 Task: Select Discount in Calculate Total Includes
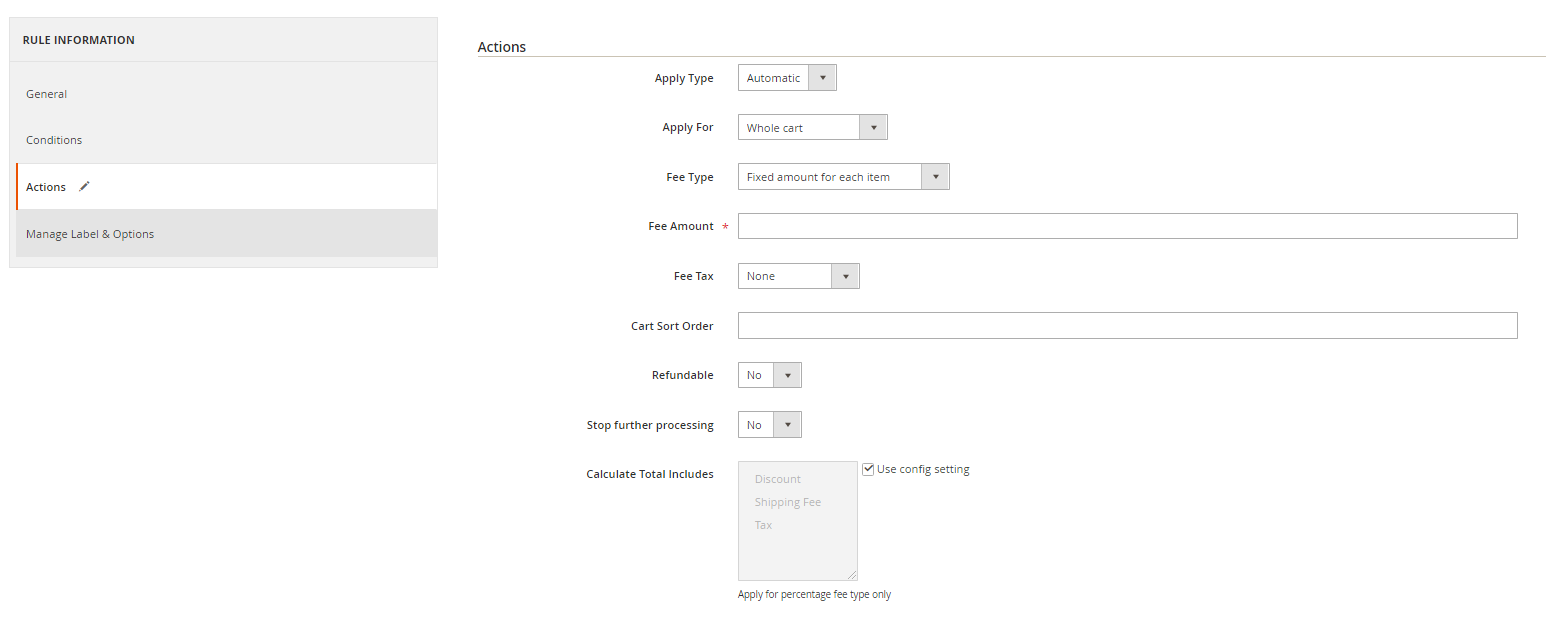778,479
